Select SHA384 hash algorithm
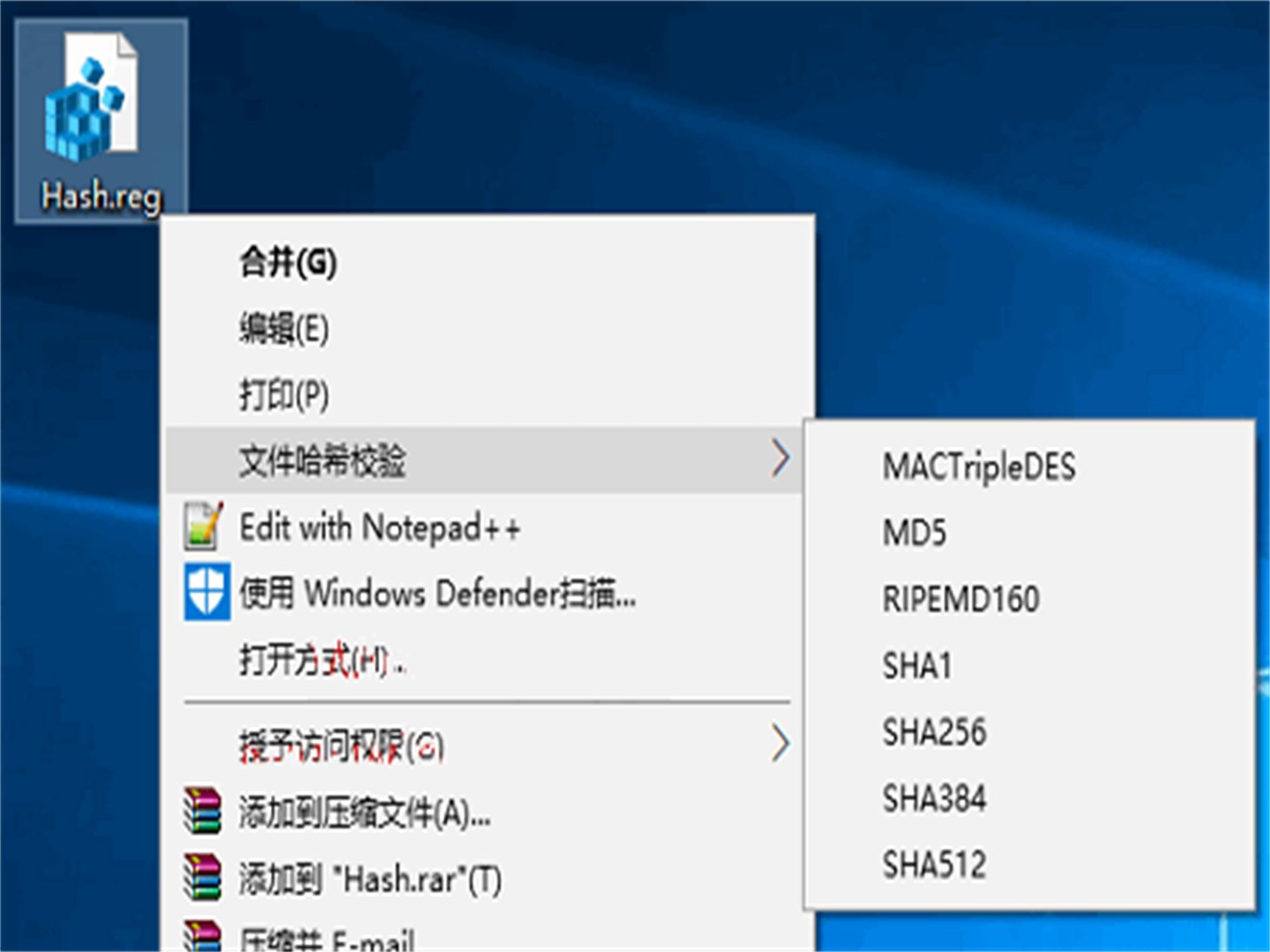Viewport: 1270px width, 952px height. [x=936, y=798]
